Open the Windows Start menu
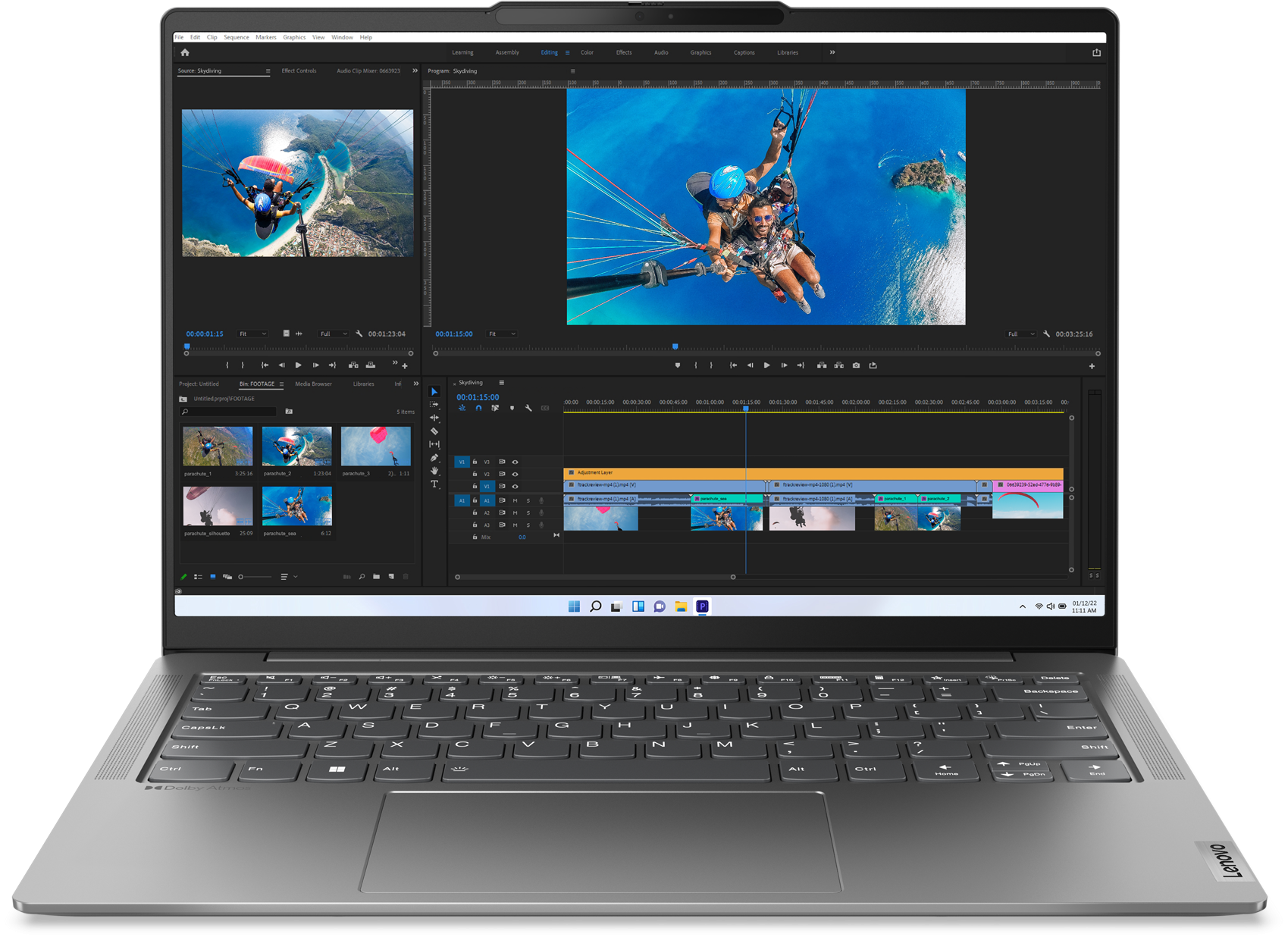 [x=574, y=606]
